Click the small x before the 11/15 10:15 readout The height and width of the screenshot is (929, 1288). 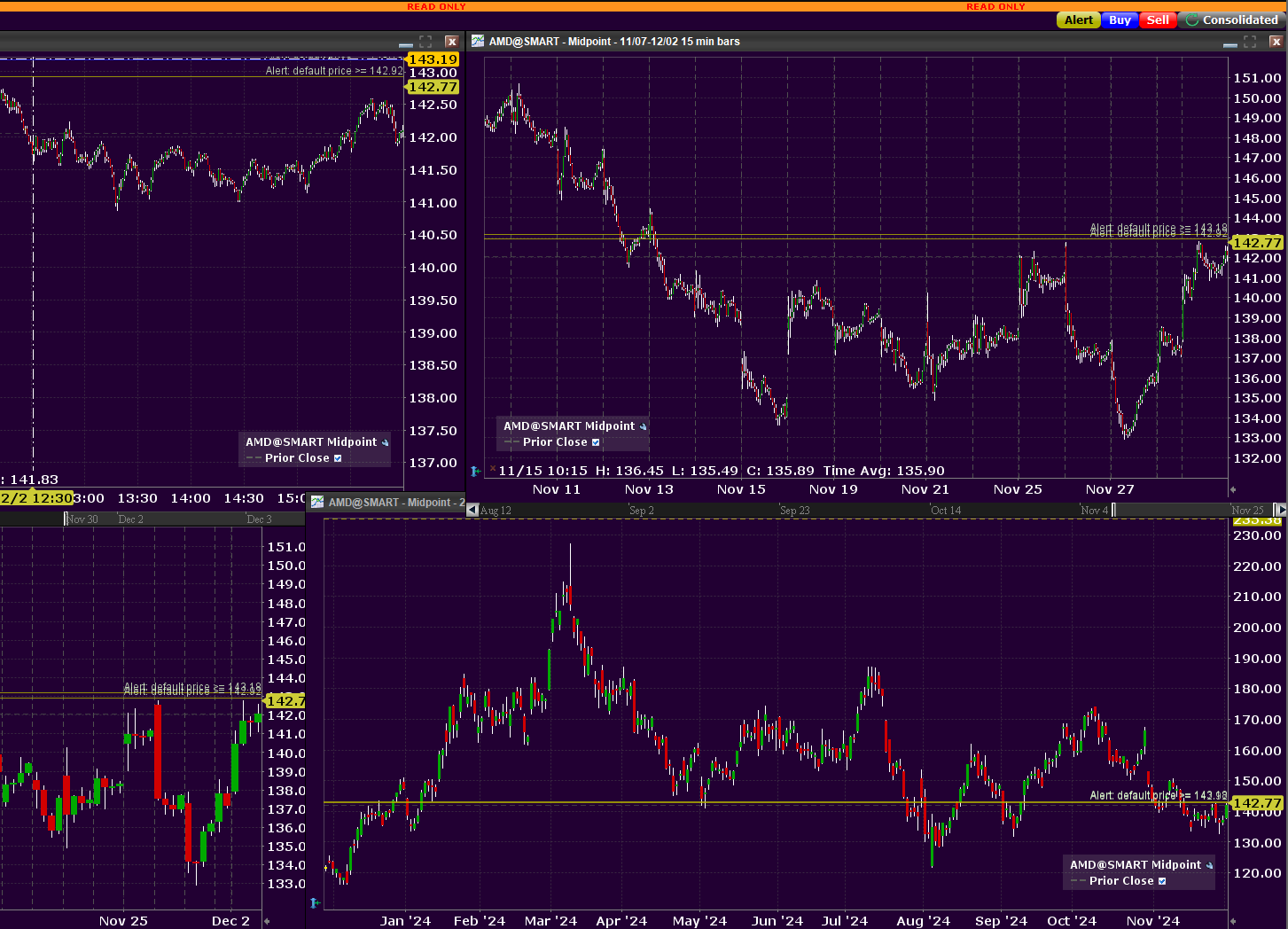492,468
